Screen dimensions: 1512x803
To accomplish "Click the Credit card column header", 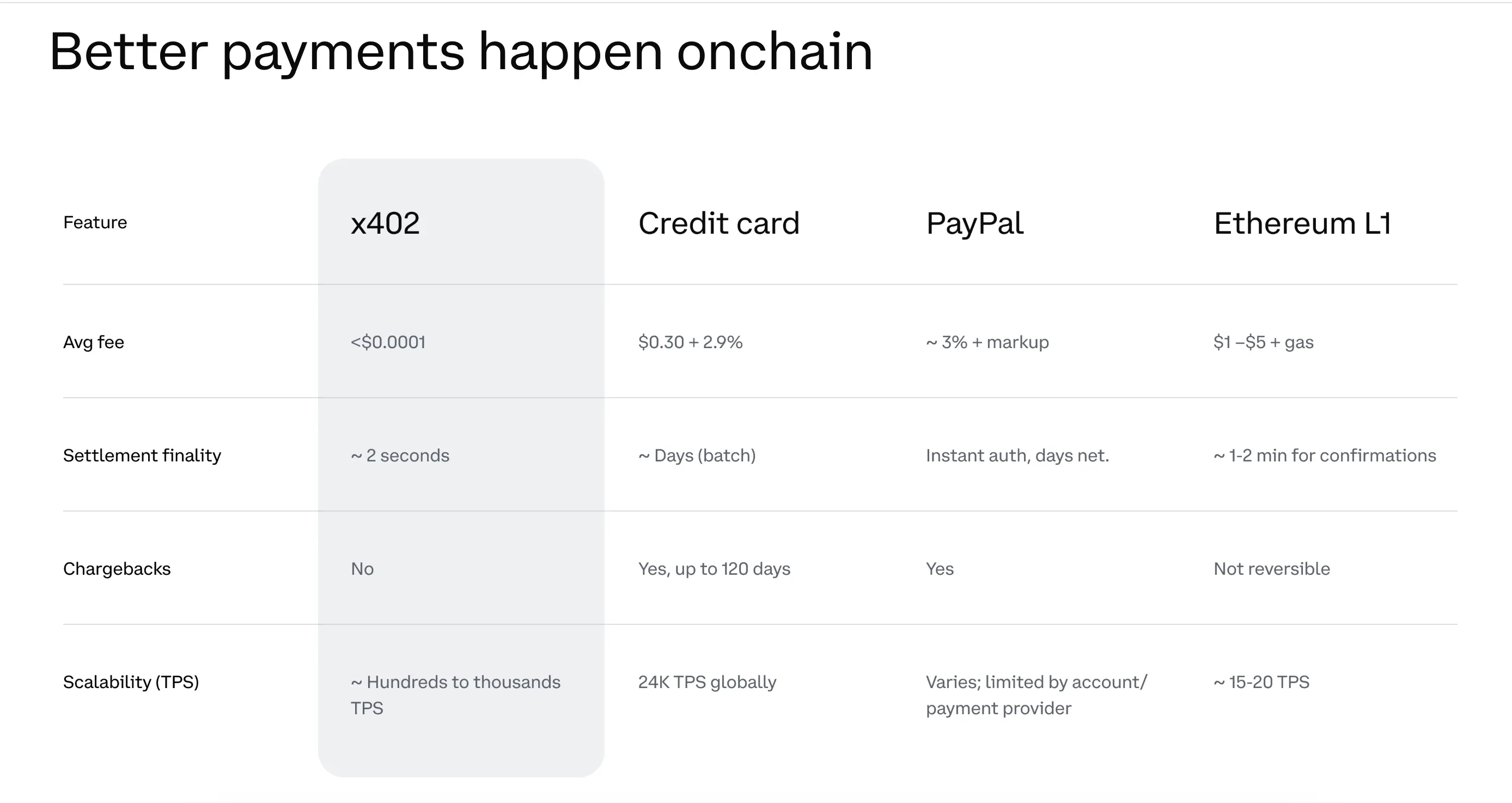I will coord(718,223).
